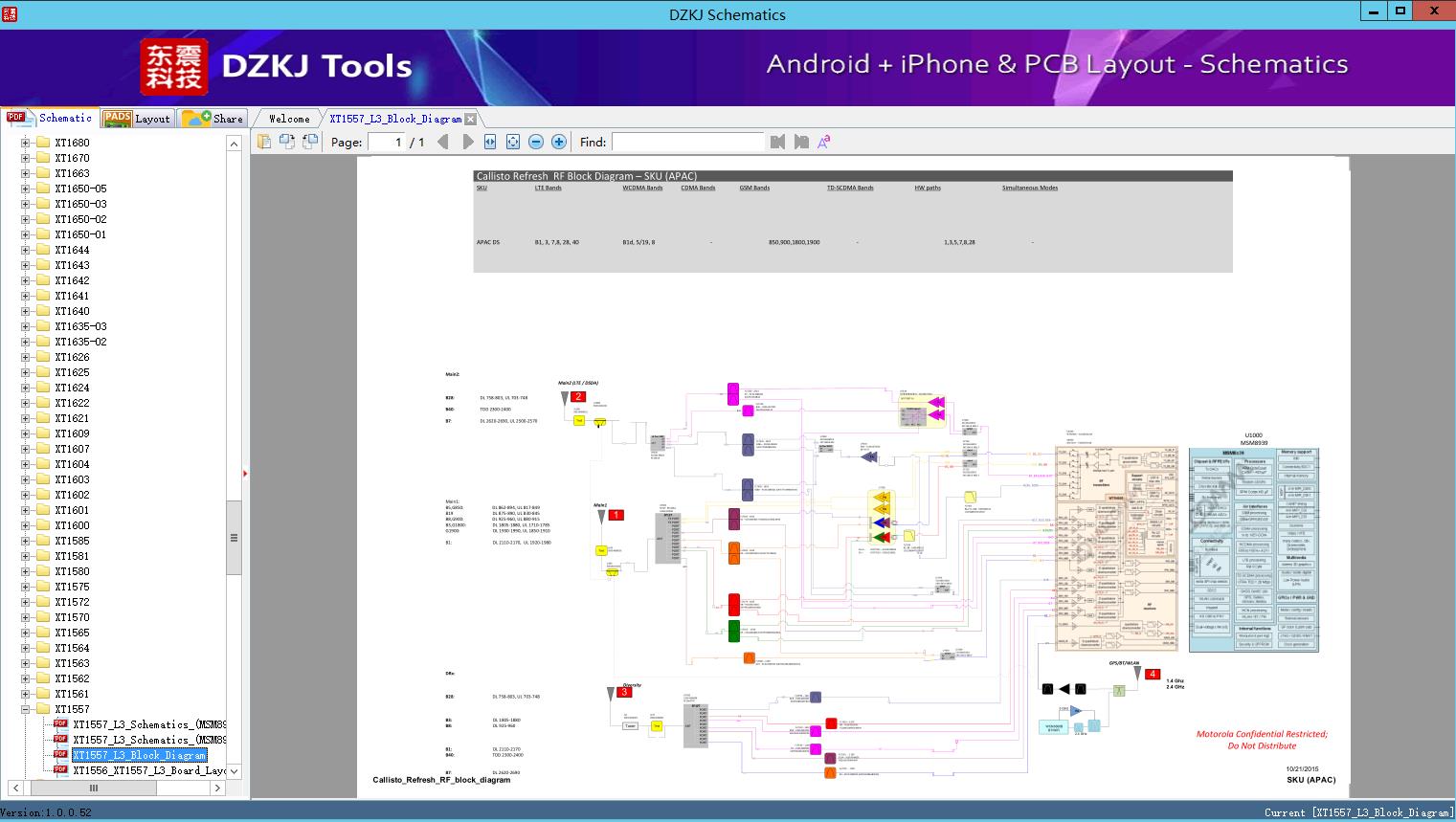Click the tree horizontal scrollbar thumb
The width and height of the screenshot is (1456, 822).
click(94, 789)
